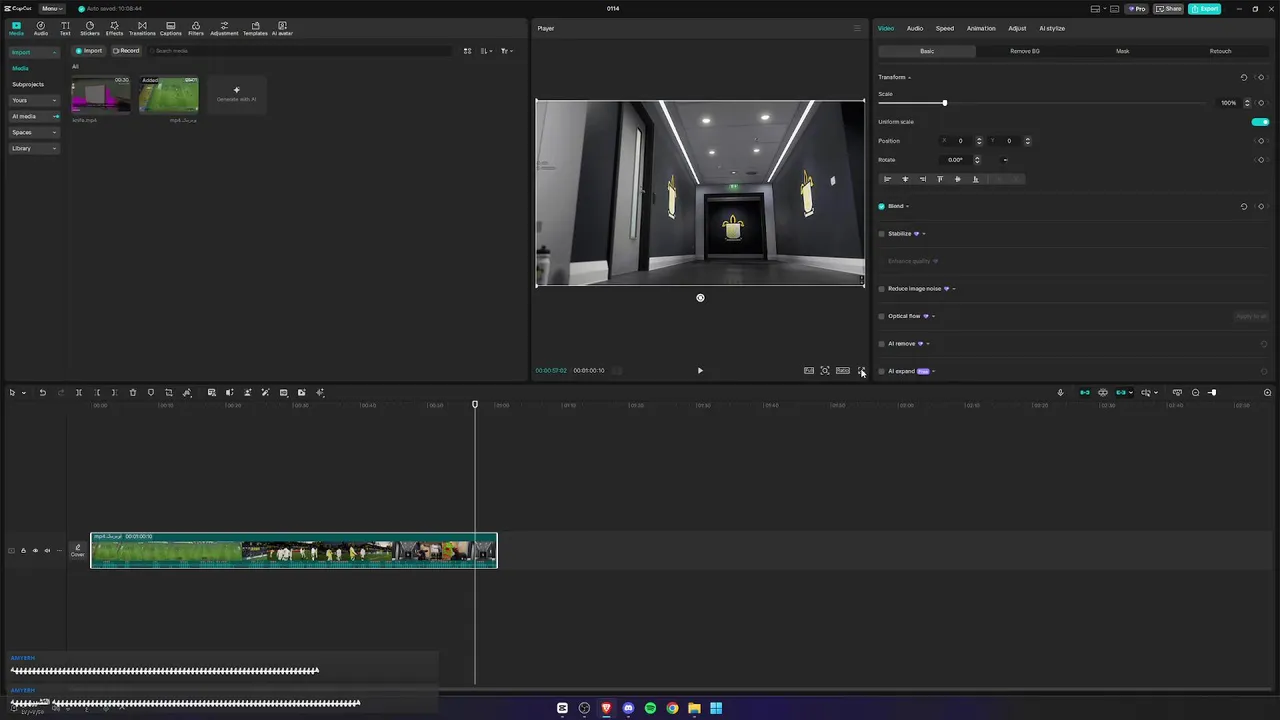Click the timeline playhead marker
This screenshot has height=720, width=1280.
[475, 404]
